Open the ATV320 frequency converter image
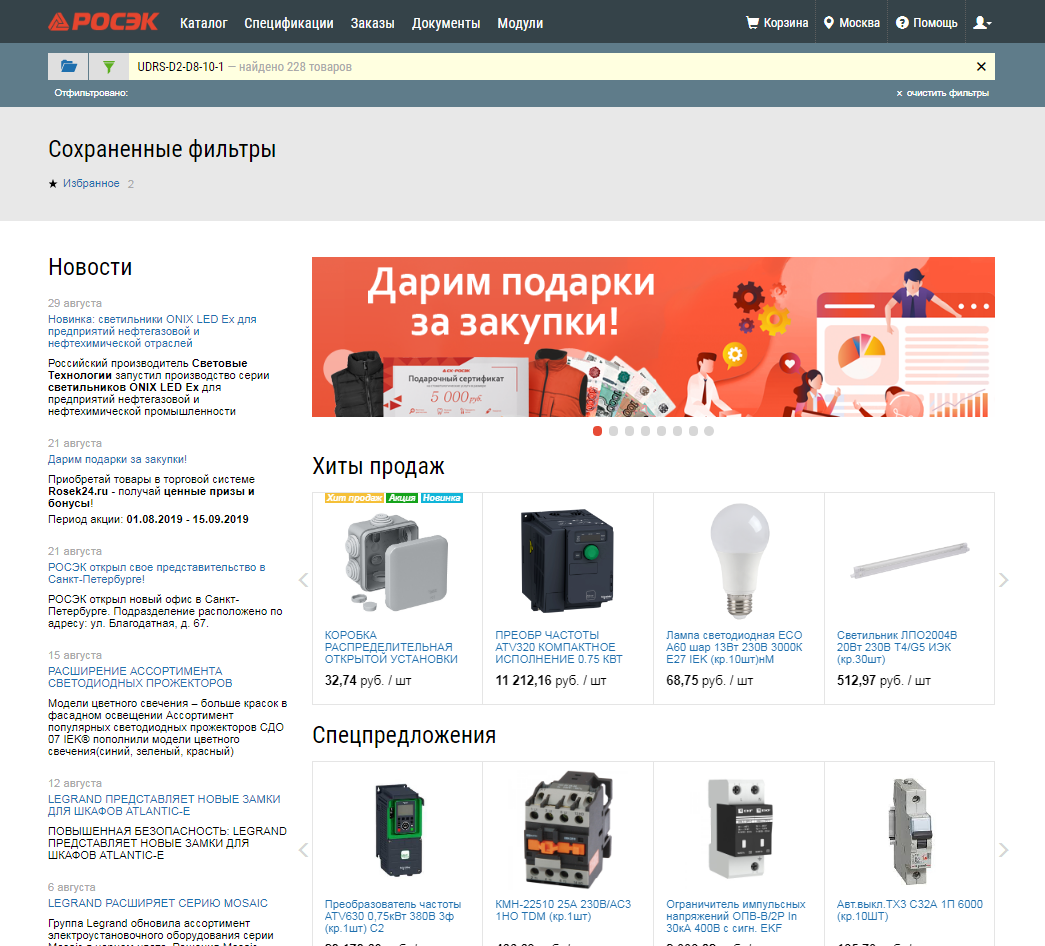The image size is (1045, 946). 567,561
